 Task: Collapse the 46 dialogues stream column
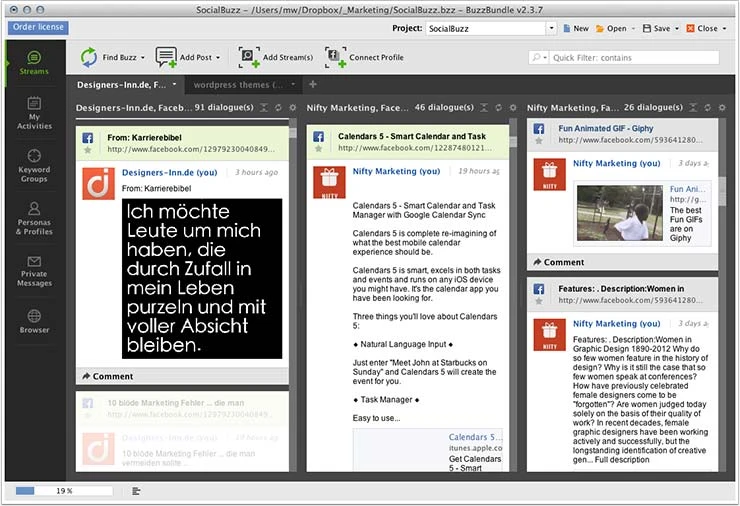pos(484,108)
